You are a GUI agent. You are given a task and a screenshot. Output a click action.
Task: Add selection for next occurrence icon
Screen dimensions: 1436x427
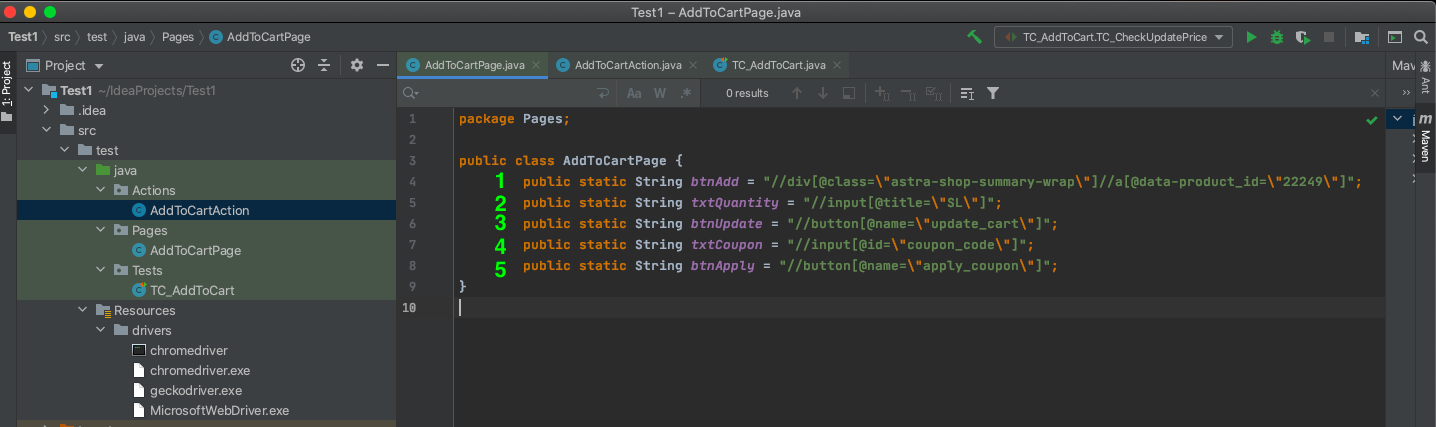882,93
